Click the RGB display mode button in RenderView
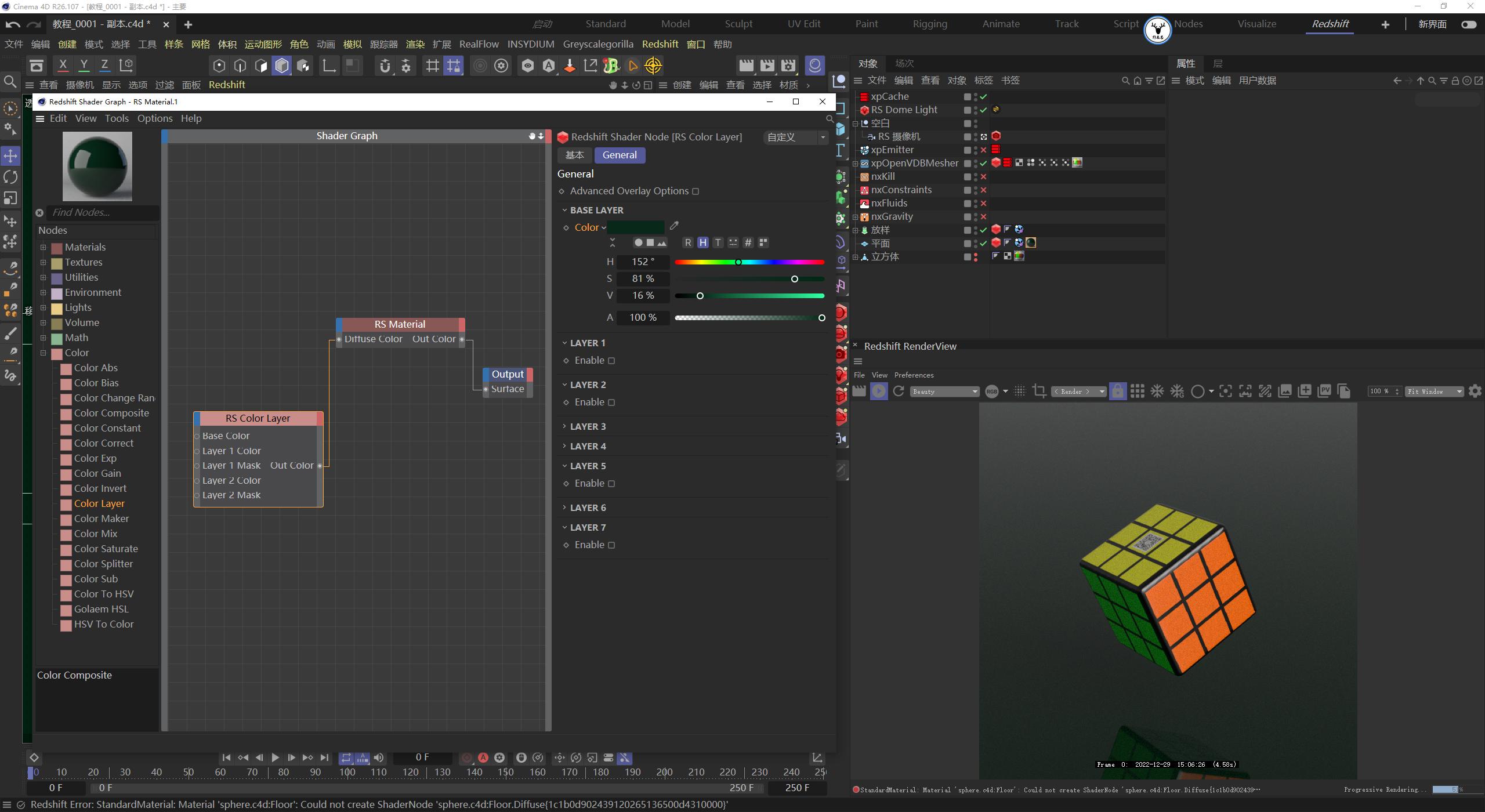This screenshot has width=1485, height=812. [x=994, y=391]
